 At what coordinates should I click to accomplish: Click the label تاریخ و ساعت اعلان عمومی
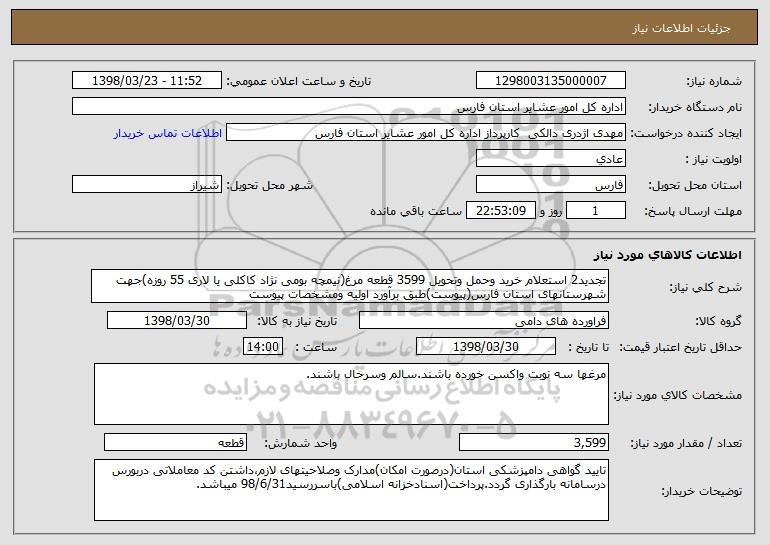(x=299, y=81)
